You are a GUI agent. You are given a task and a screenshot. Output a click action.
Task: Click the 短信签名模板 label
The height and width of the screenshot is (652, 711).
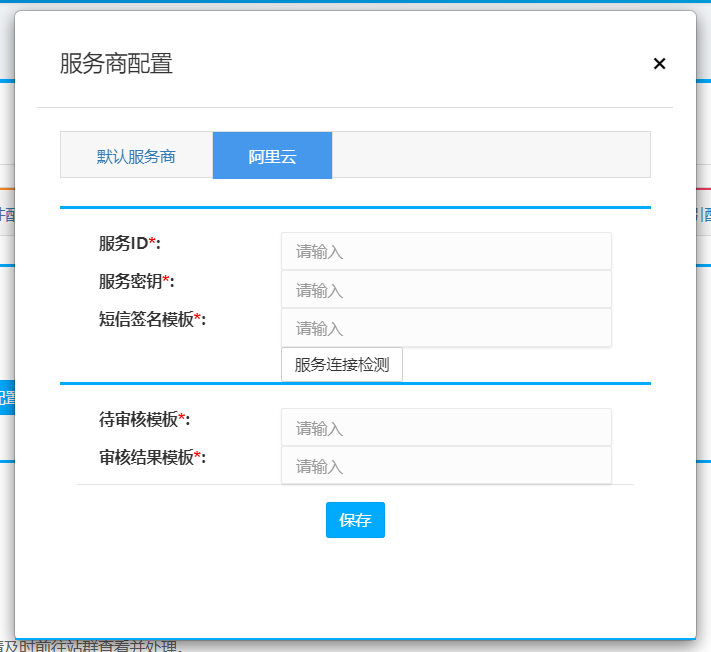pos(145,320)
